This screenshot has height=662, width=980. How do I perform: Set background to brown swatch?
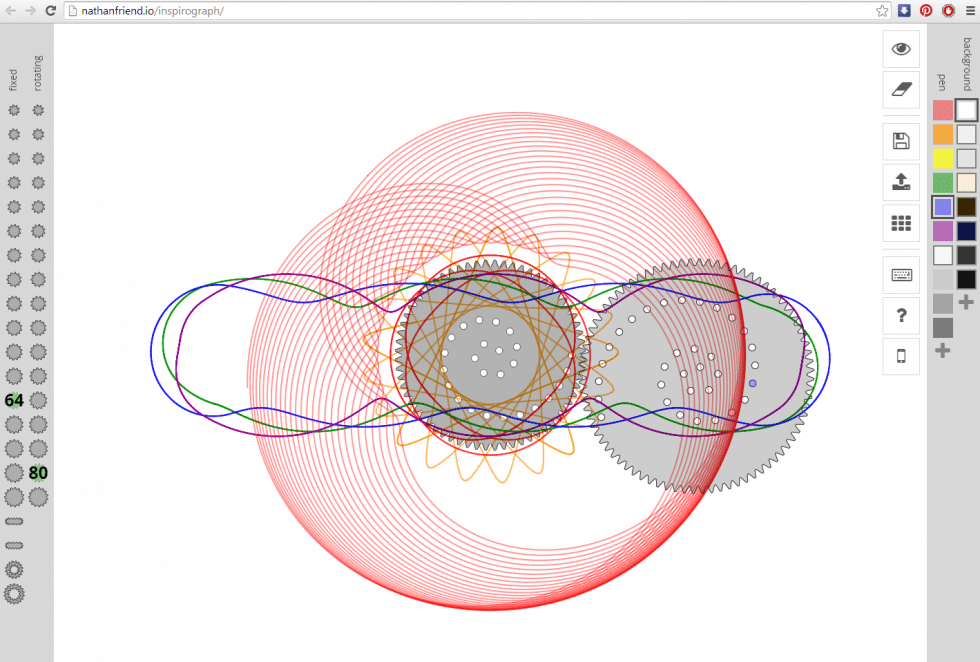[966, 207]
